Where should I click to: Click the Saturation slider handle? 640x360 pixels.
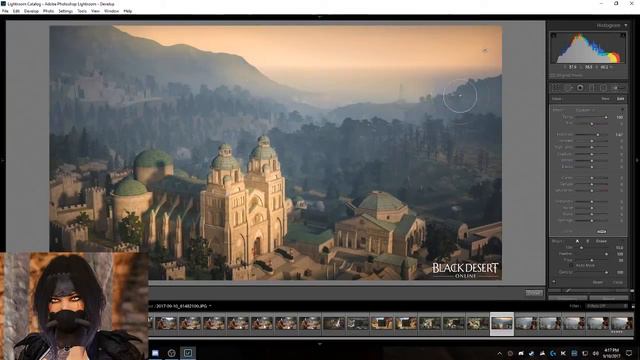pos(592,190)
